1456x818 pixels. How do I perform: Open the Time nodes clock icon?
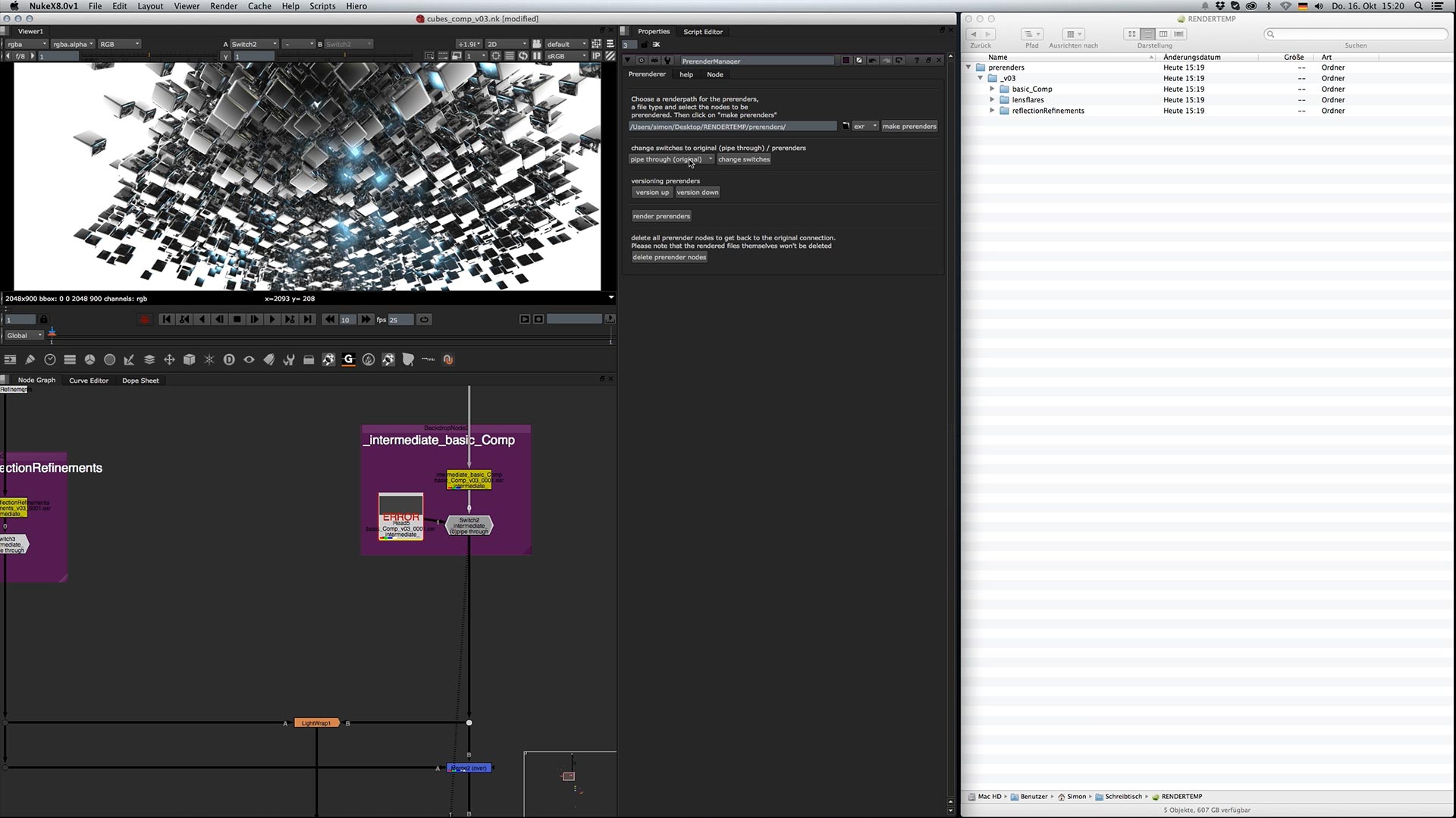click(50, 360)
